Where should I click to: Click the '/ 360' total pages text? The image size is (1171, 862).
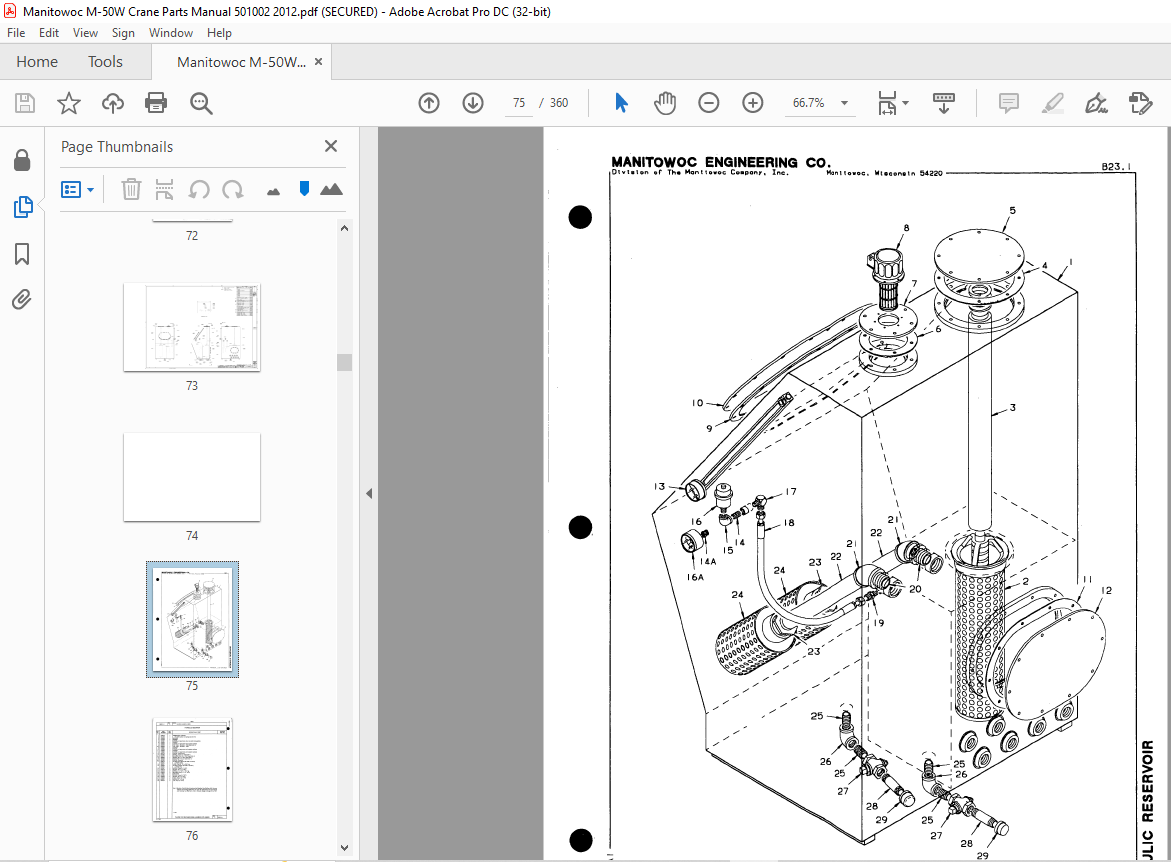[553, 103]
